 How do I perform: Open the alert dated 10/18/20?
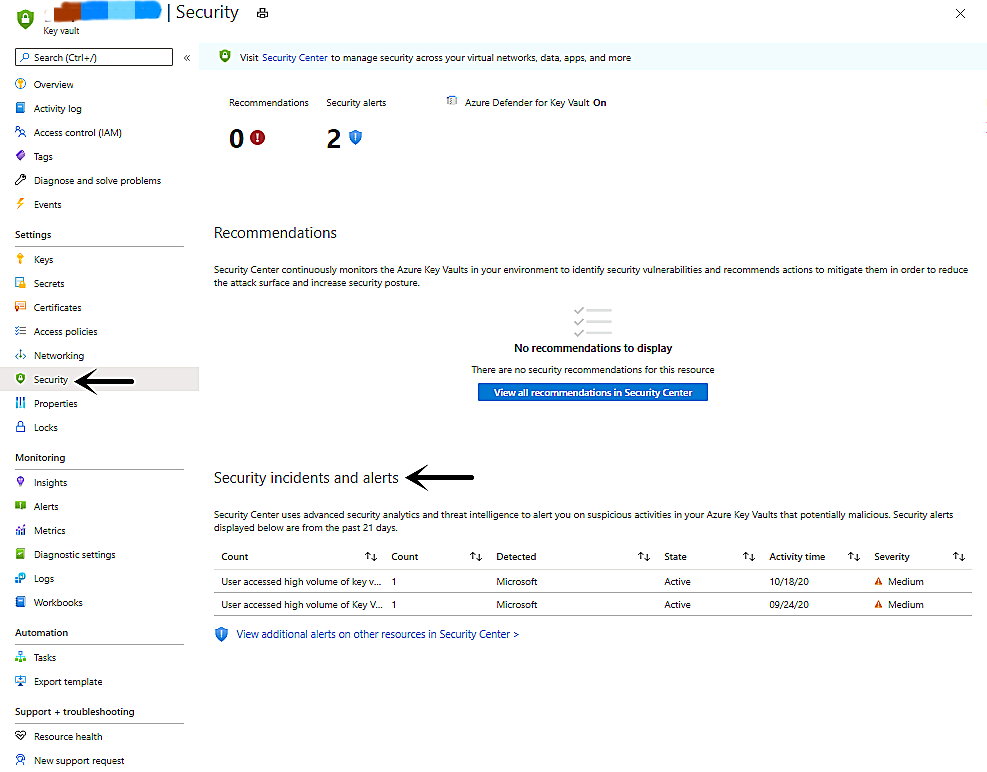pos(592,581)
